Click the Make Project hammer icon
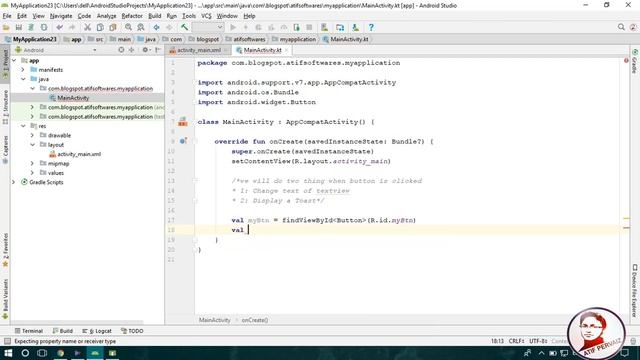This screenshot has width=640, height=360. coord(184,27)
